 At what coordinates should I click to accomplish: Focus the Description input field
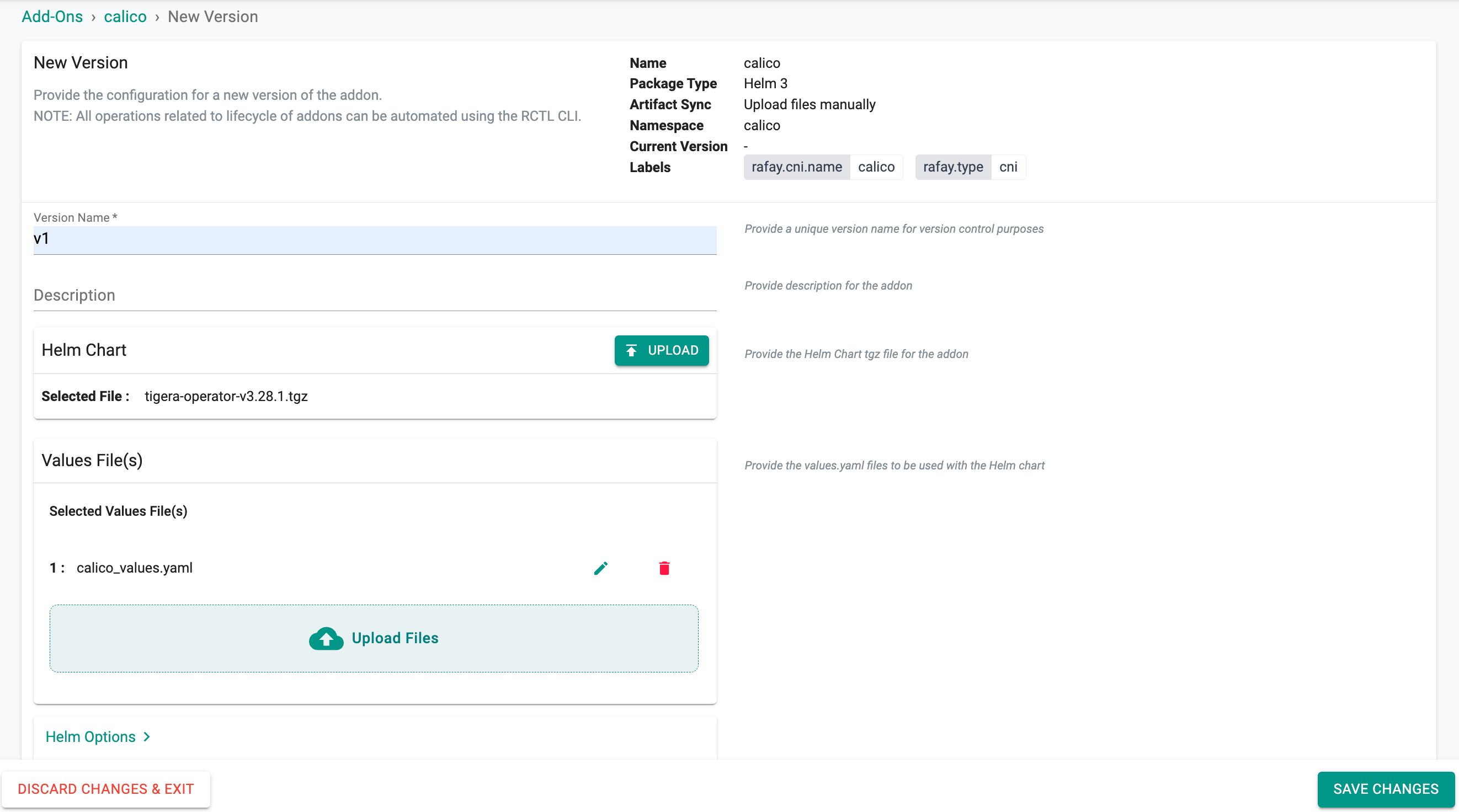[375, 296]
